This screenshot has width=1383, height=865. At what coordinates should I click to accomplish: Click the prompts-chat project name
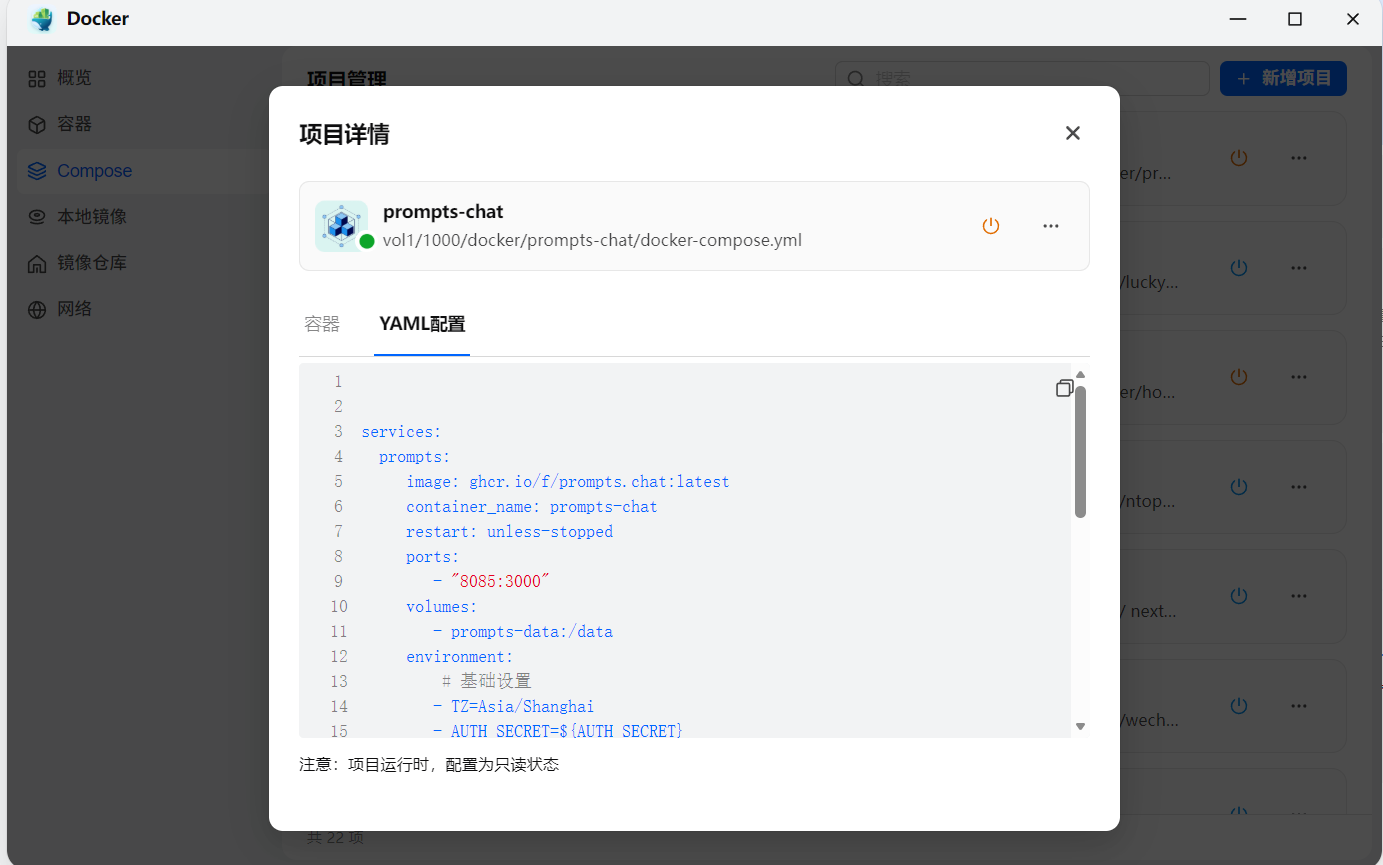pyautogui.click(x=443, y=212)
